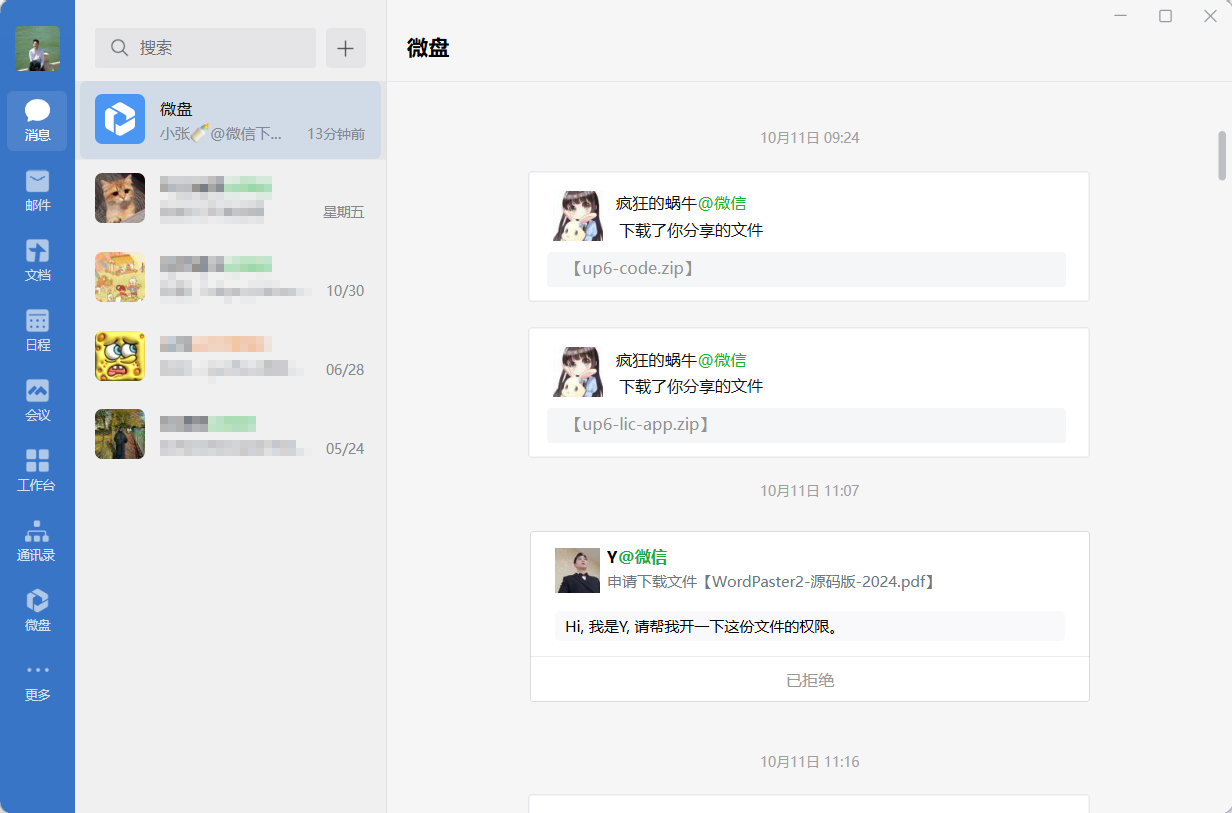Open the 文档 documents section
The height and width of the screenshot is (813, 1232).
(37, 261)
